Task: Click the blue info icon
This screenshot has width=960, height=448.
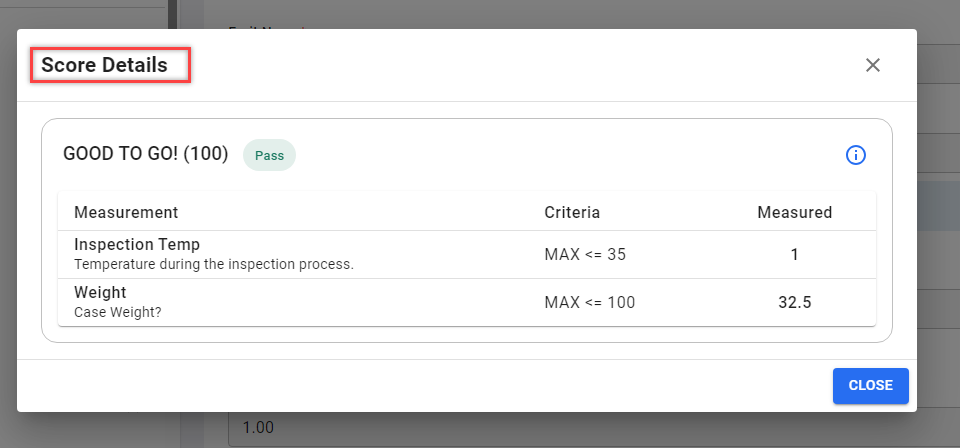Action: click(x=856, y=155)
